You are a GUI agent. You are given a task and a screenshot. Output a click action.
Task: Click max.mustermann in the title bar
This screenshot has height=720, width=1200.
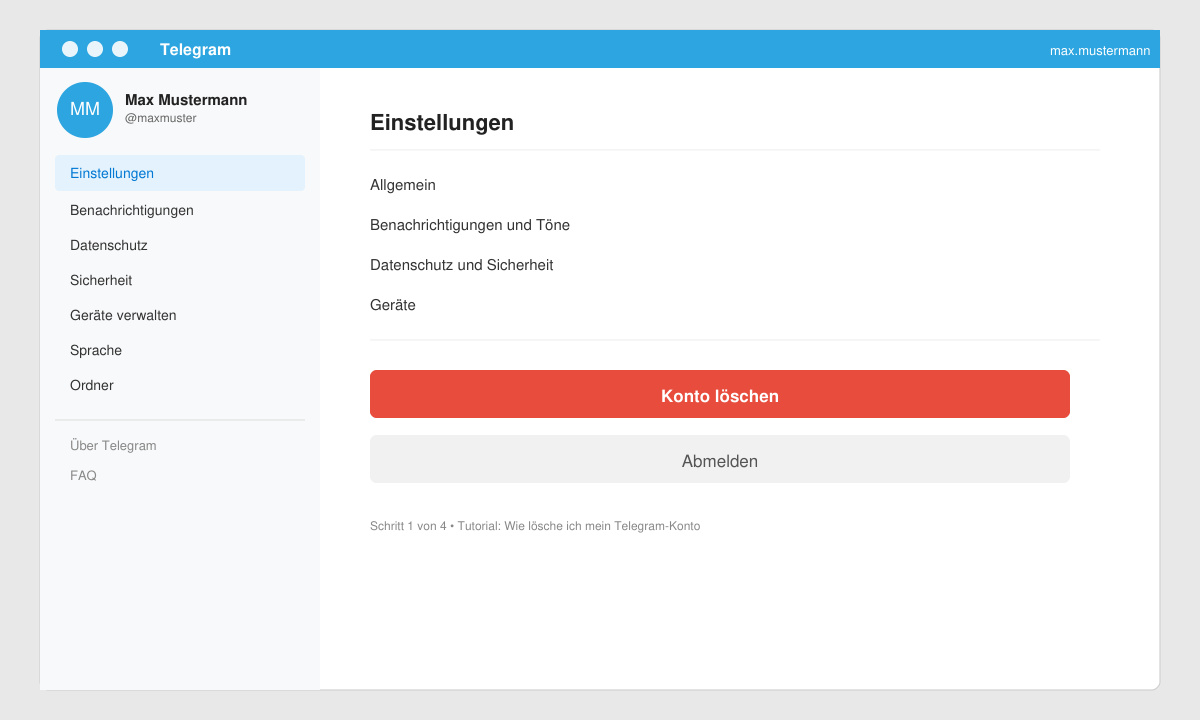pyautogui.click(x=1100, y=50)
